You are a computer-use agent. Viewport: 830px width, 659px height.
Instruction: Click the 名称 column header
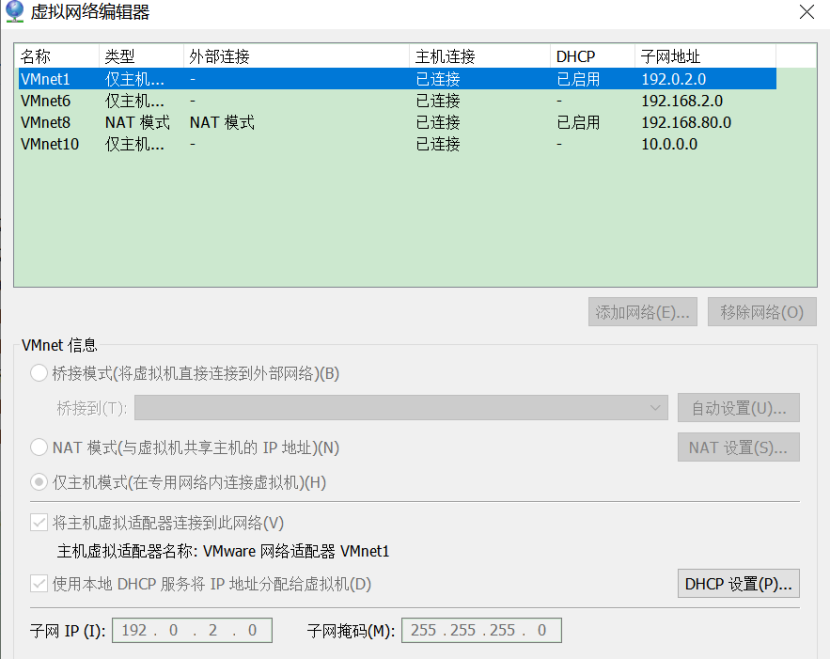tap(57, 56)
